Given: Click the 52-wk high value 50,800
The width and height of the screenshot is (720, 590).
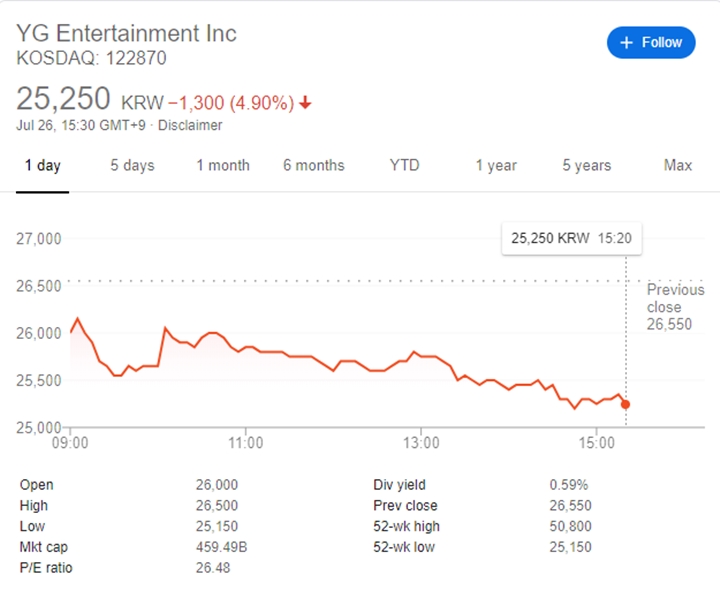Looking at the screenshot, I should (x=570, y=526).
